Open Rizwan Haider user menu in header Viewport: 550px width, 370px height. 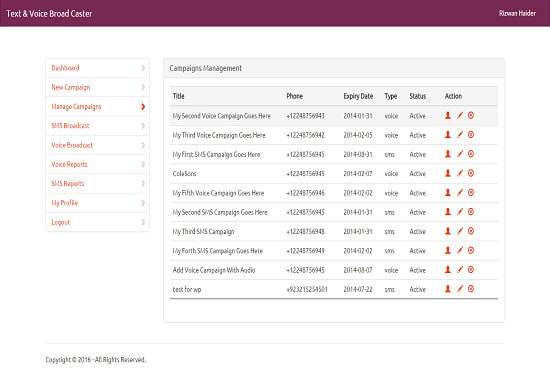pyautogui.click(x=517, y=13)
